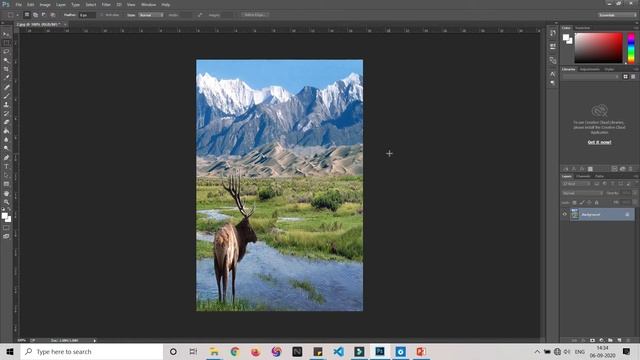Select the Path Selection tool
Image resolution: width=640 pixels, height=360 pixels.
click(x=6, y=176)
